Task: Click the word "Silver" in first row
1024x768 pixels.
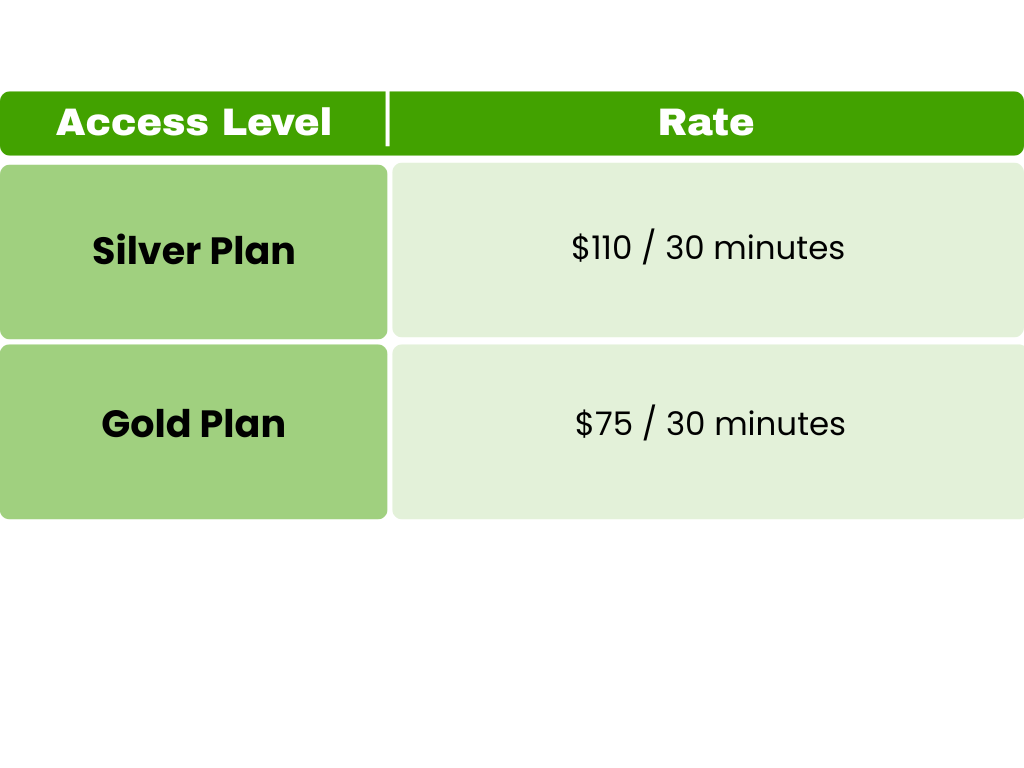Action: pyautogui.click(x=146, y=251)
